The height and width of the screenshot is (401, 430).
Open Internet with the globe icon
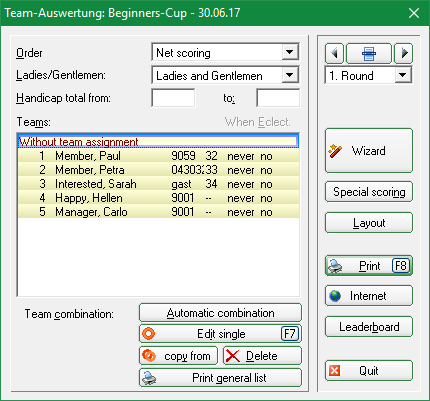(x=369, y=296)
